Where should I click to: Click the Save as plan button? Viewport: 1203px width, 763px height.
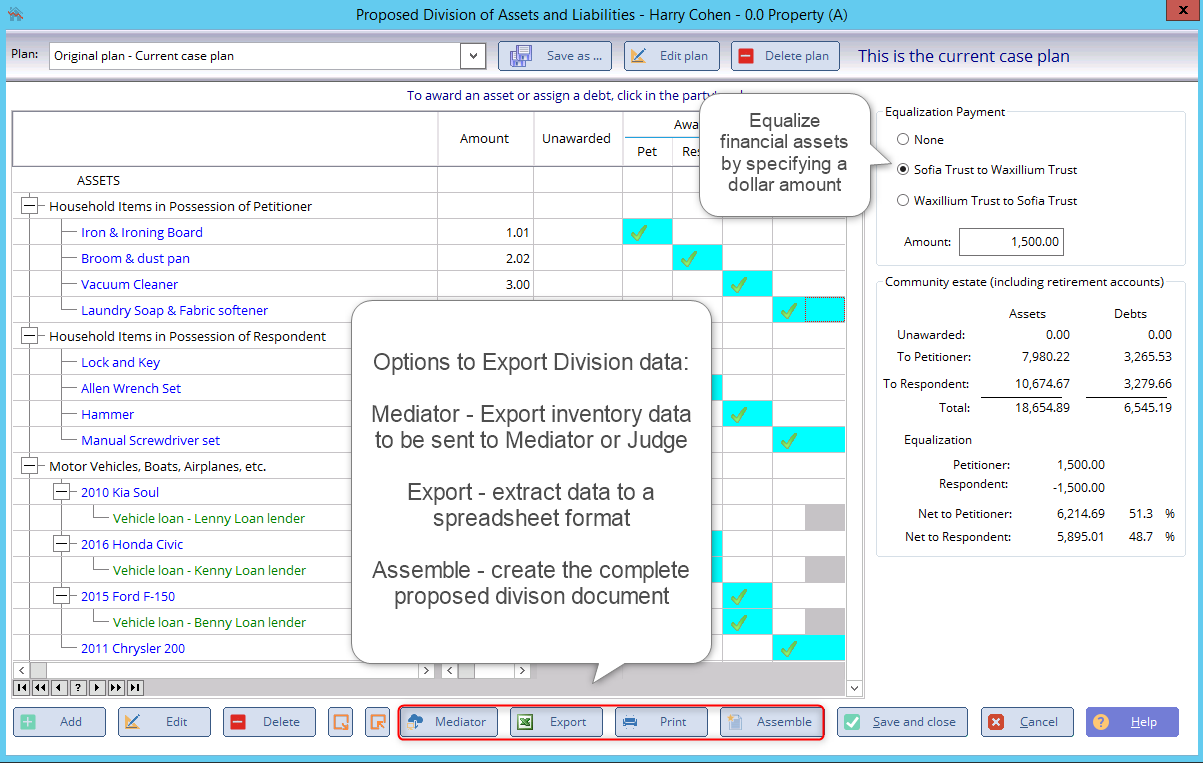click(x=555, y=56)
